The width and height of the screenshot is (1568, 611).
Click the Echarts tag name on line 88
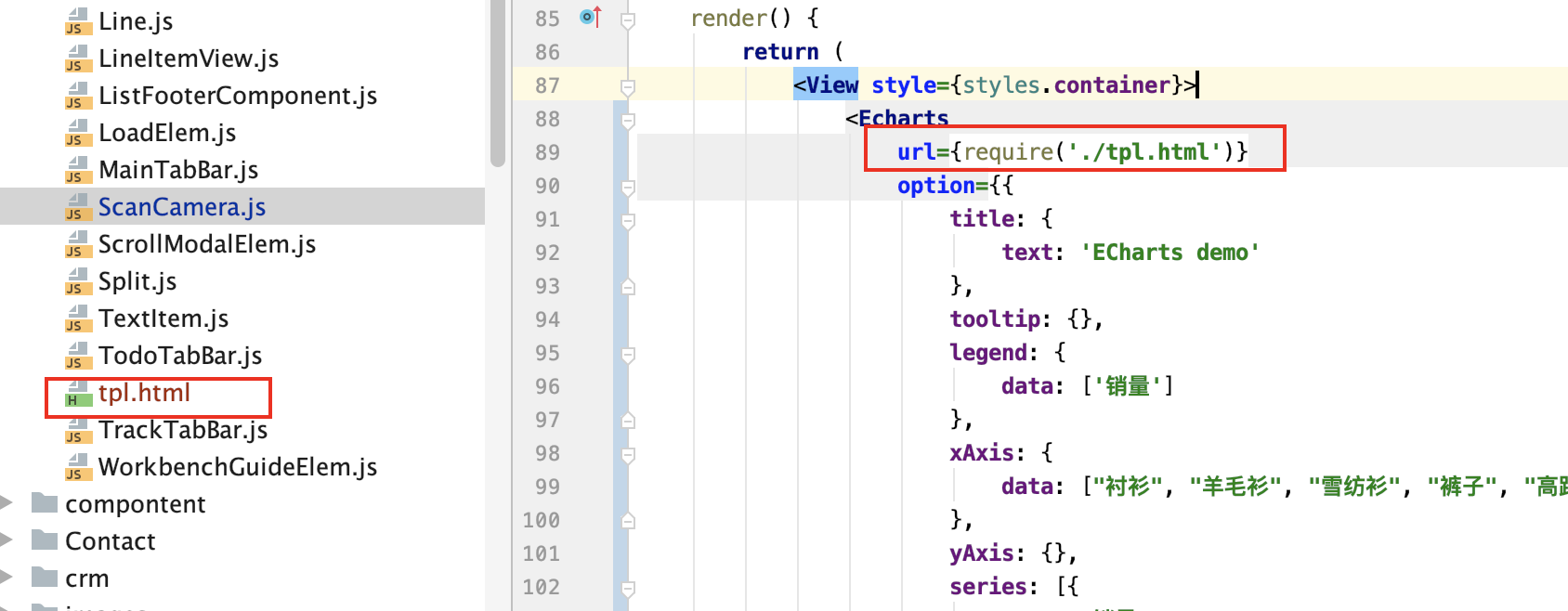point(903,119)
